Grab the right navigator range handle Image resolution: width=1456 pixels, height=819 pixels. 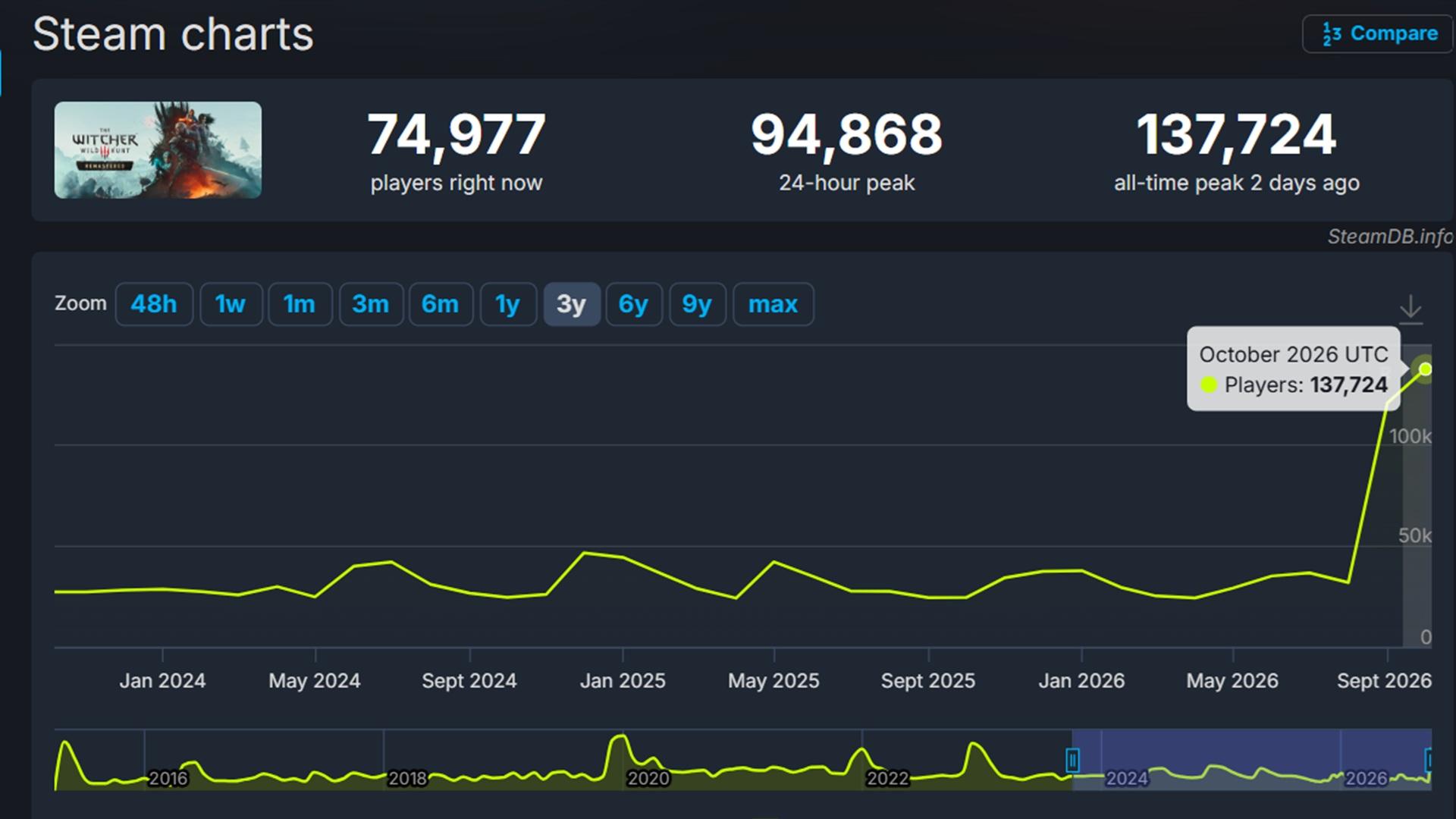coord(1429,760)
